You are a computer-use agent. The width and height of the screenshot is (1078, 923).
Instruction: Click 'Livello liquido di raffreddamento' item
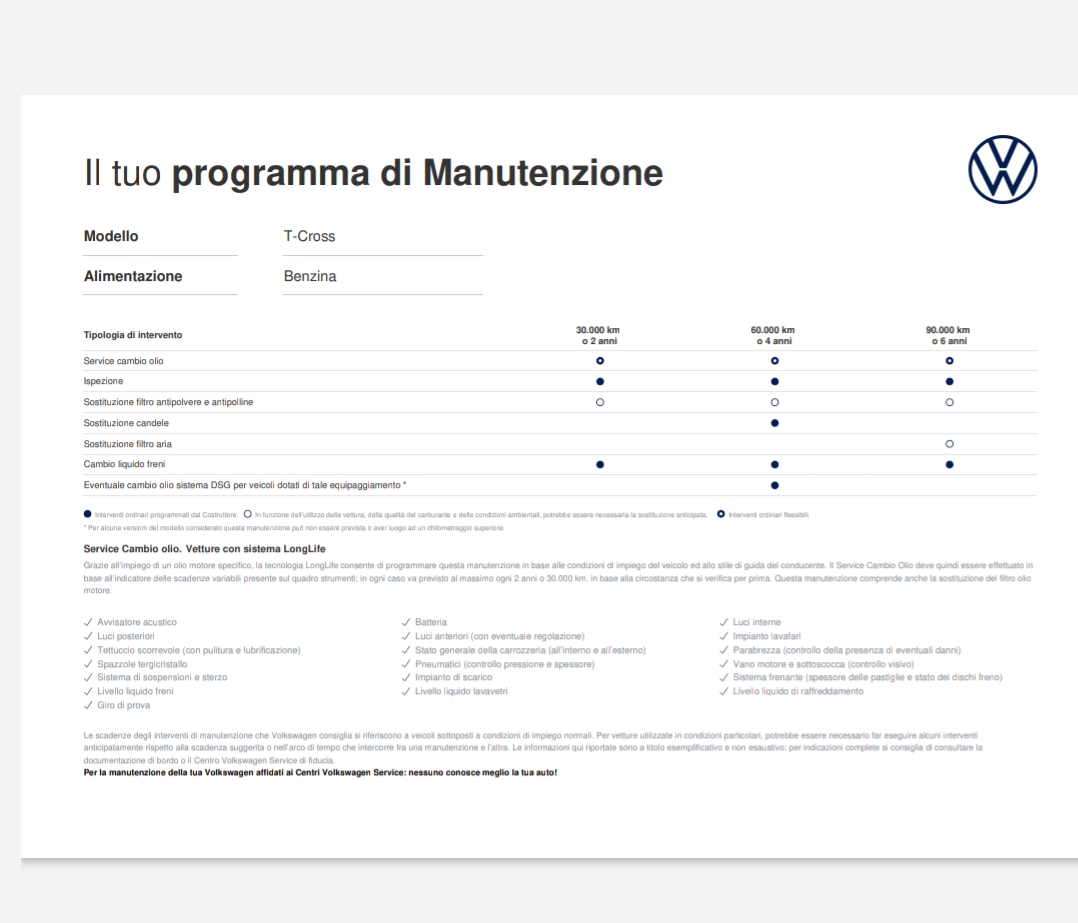[x=798, y=691]
